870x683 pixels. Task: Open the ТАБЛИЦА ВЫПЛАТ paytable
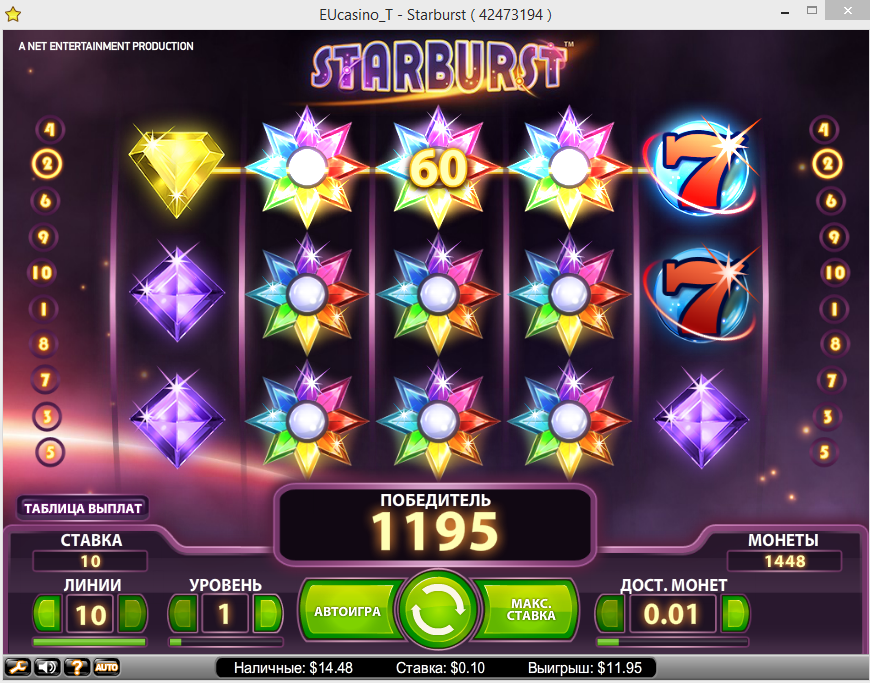tap(83, 508)
